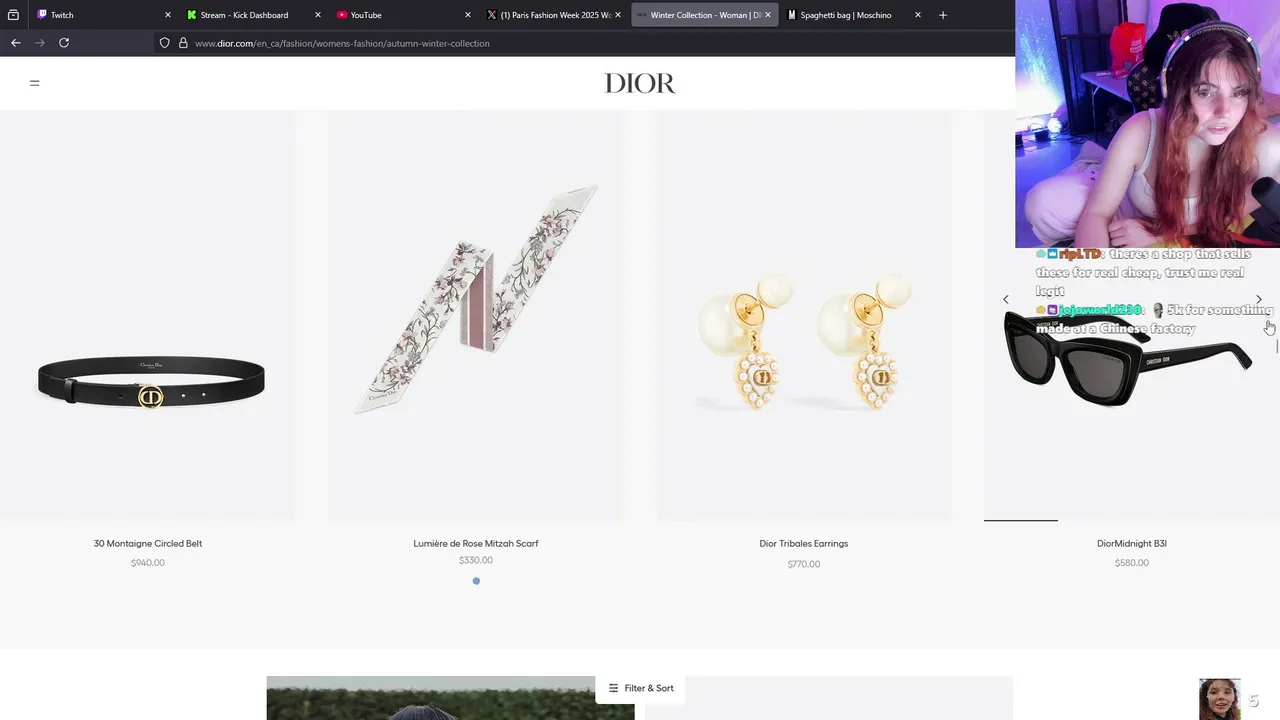Click the DiorMidnight B3I title
This screenshot has width=1280, height=720.
point(1132,543)
